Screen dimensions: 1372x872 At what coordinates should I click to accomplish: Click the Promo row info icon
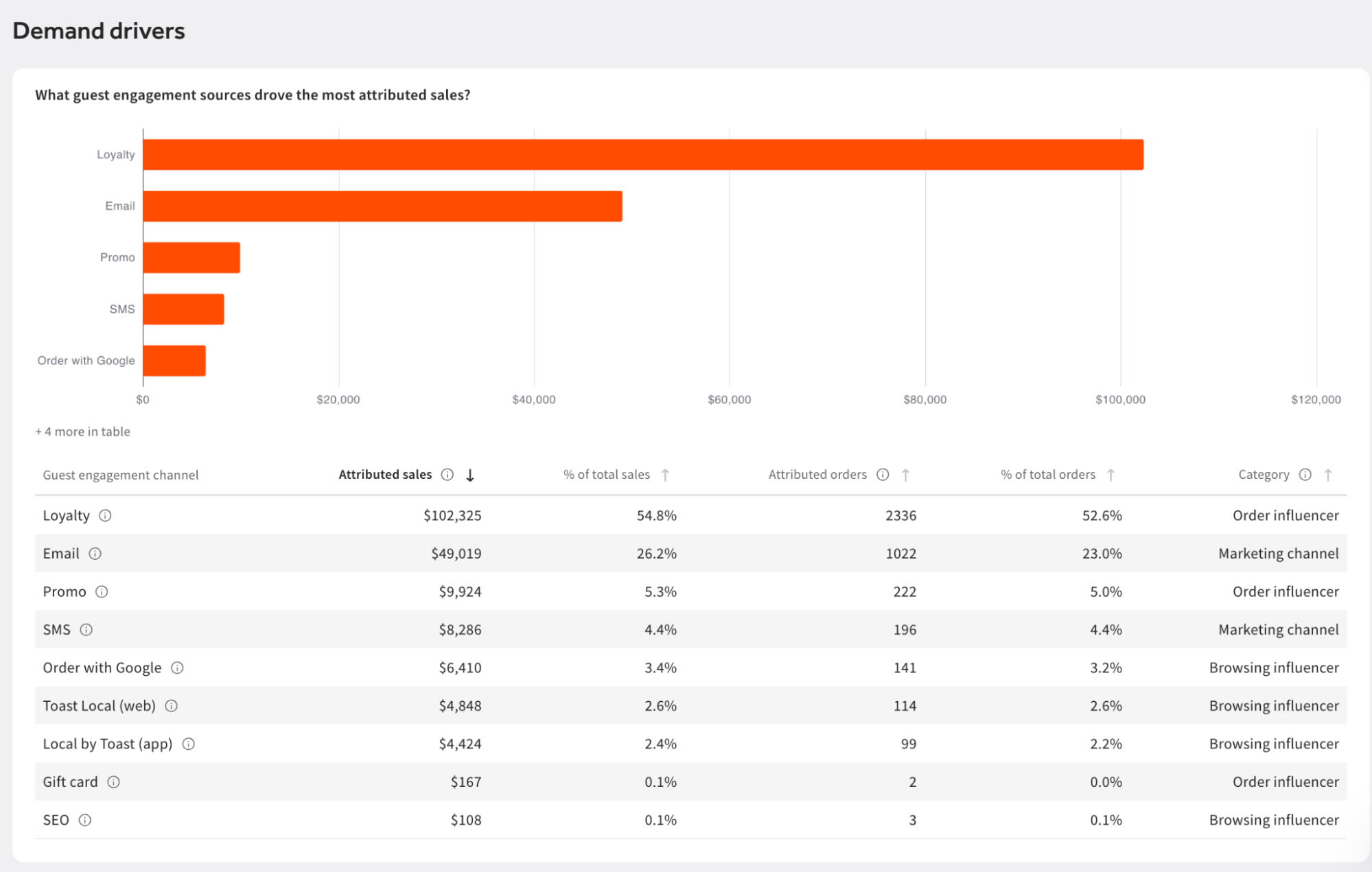tap(102, 592)
